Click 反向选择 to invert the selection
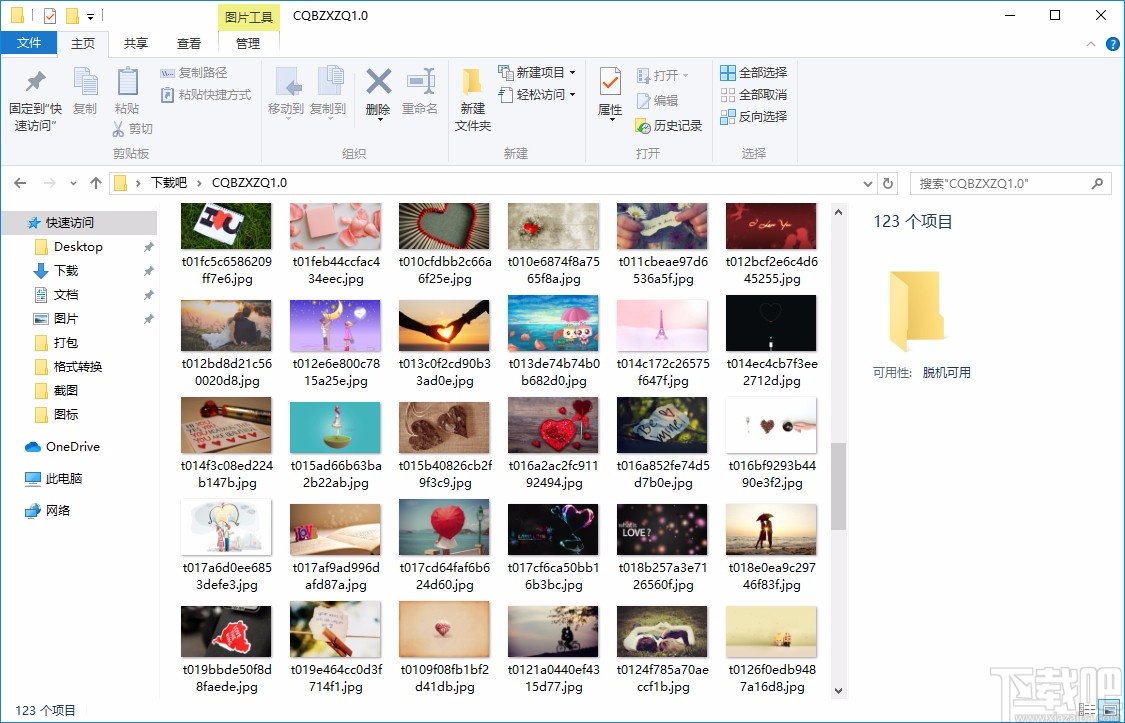1125x723 pixels. [x=753, y=117]
